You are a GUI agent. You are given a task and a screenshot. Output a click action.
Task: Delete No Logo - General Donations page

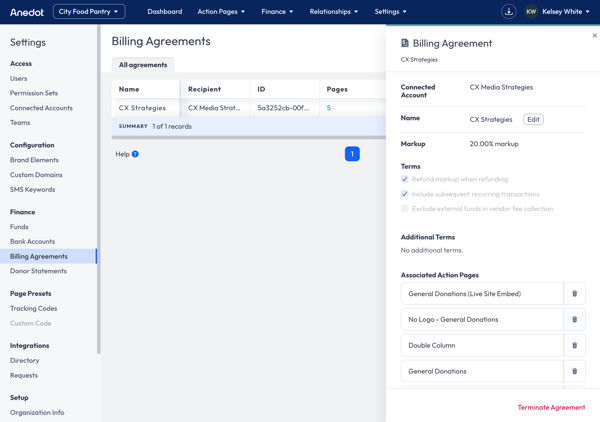(574, 319)
